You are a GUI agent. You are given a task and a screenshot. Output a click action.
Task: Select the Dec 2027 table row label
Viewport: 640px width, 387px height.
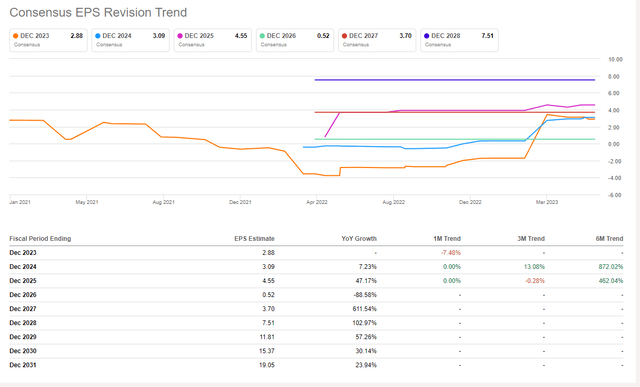[23, 309]
